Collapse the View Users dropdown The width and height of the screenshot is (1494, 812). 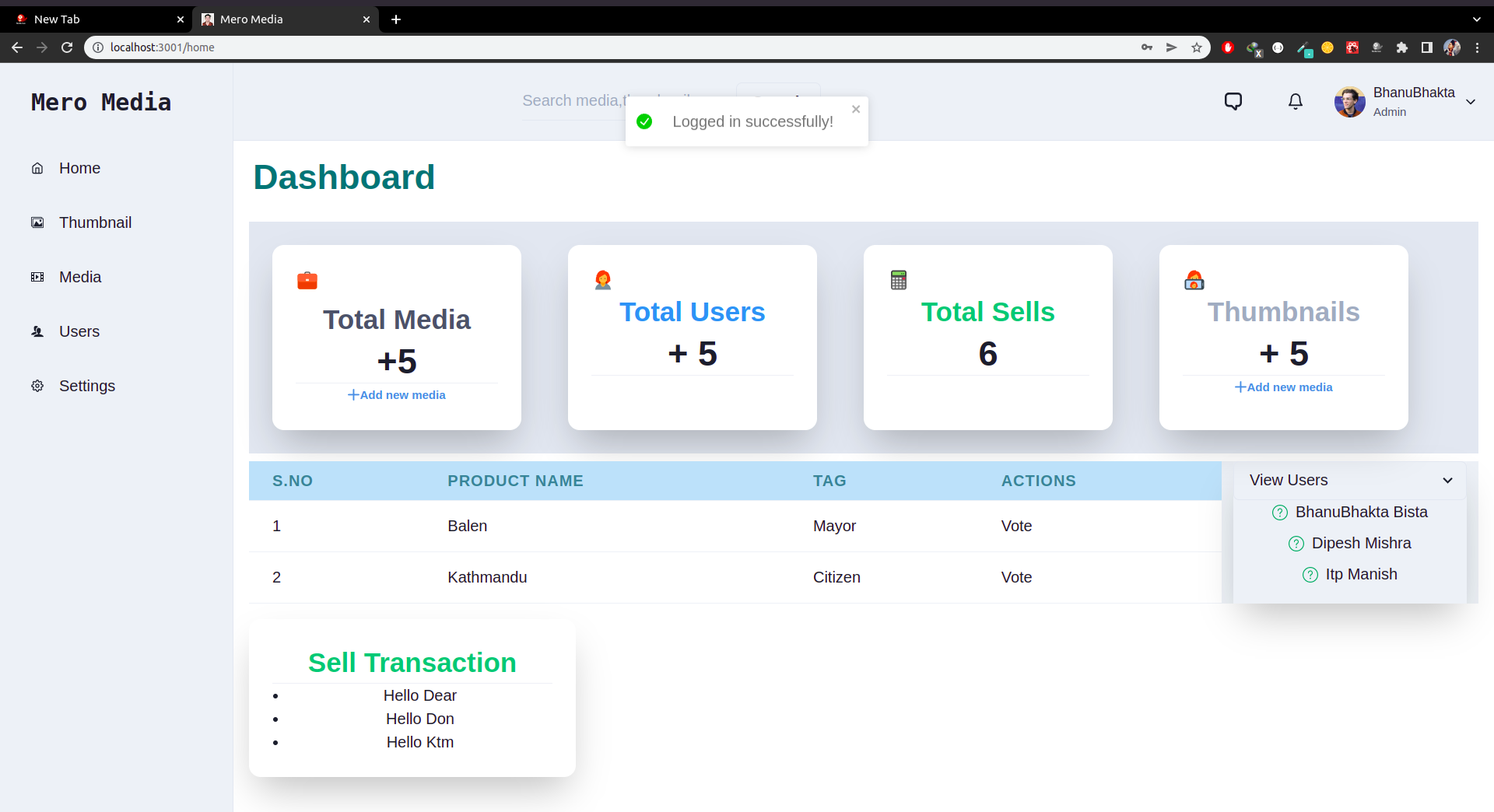tap(1447, 481)
